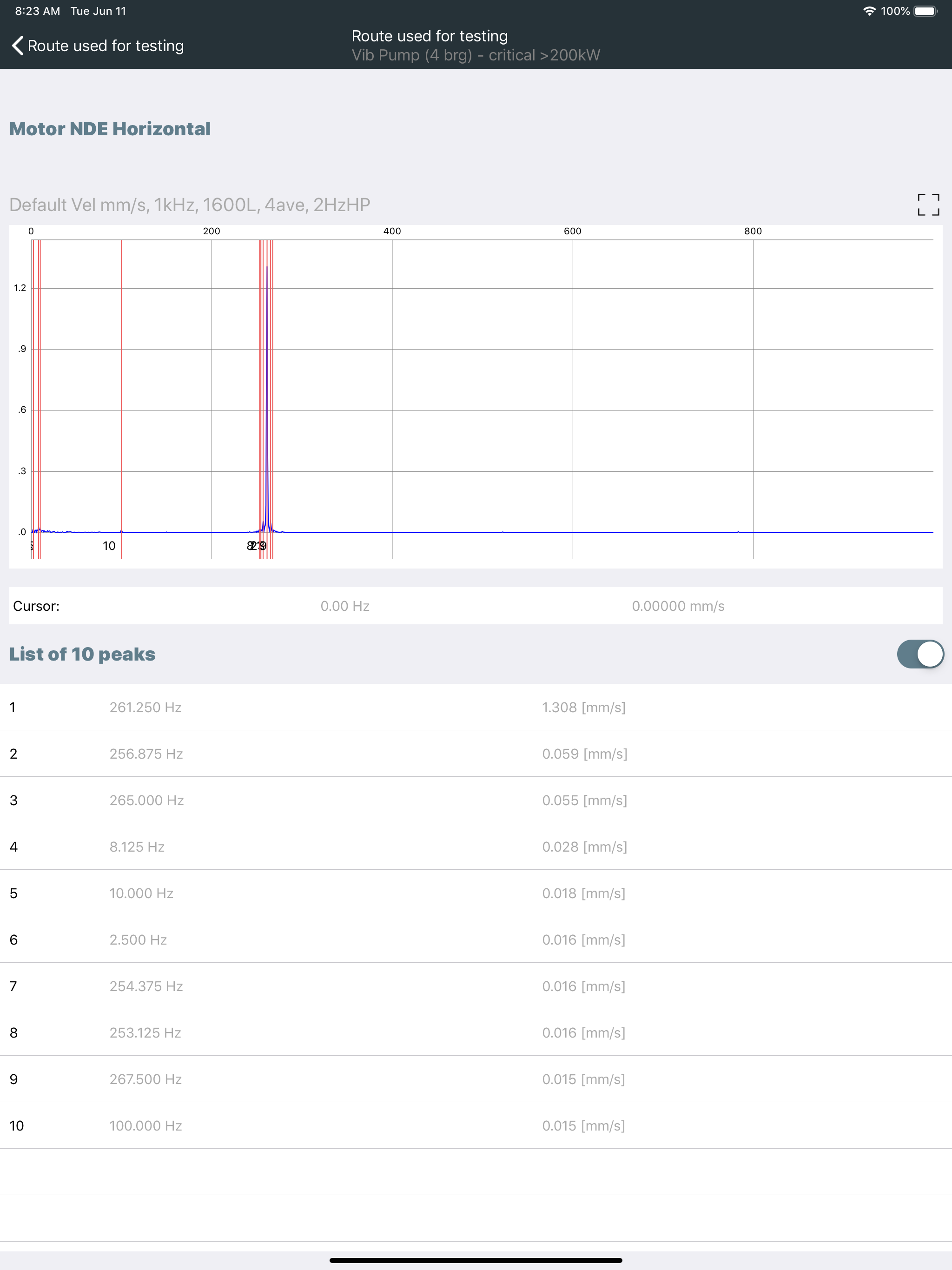952x1270 pixels.
Task: Select peak 10 row at 100.000 Hz
Action: tap(476, 1126)
